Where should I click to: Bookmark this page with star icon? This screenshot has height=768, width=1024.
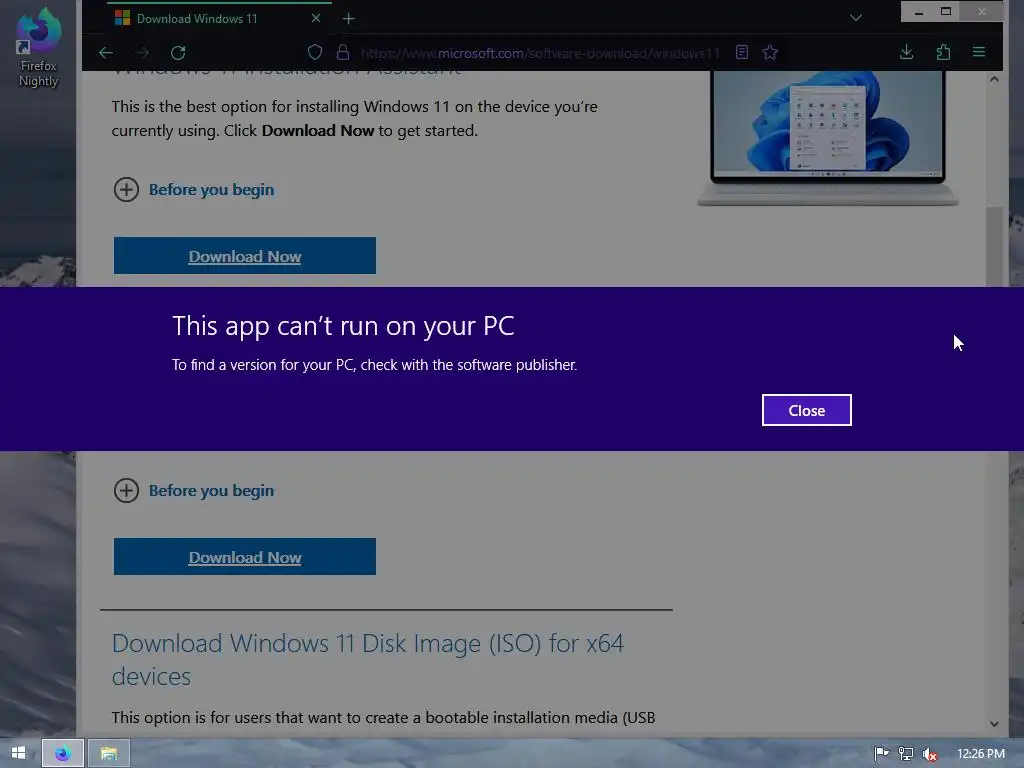click(x=770, y=52)
